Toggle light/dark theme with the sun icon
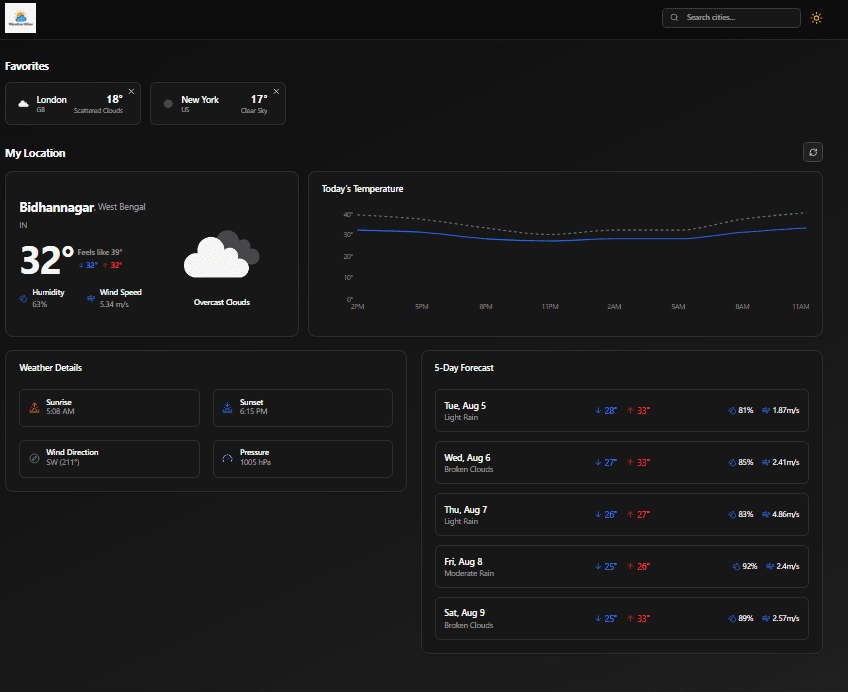The height and width of the screenshot is (692, 848). tap(816, 18)
